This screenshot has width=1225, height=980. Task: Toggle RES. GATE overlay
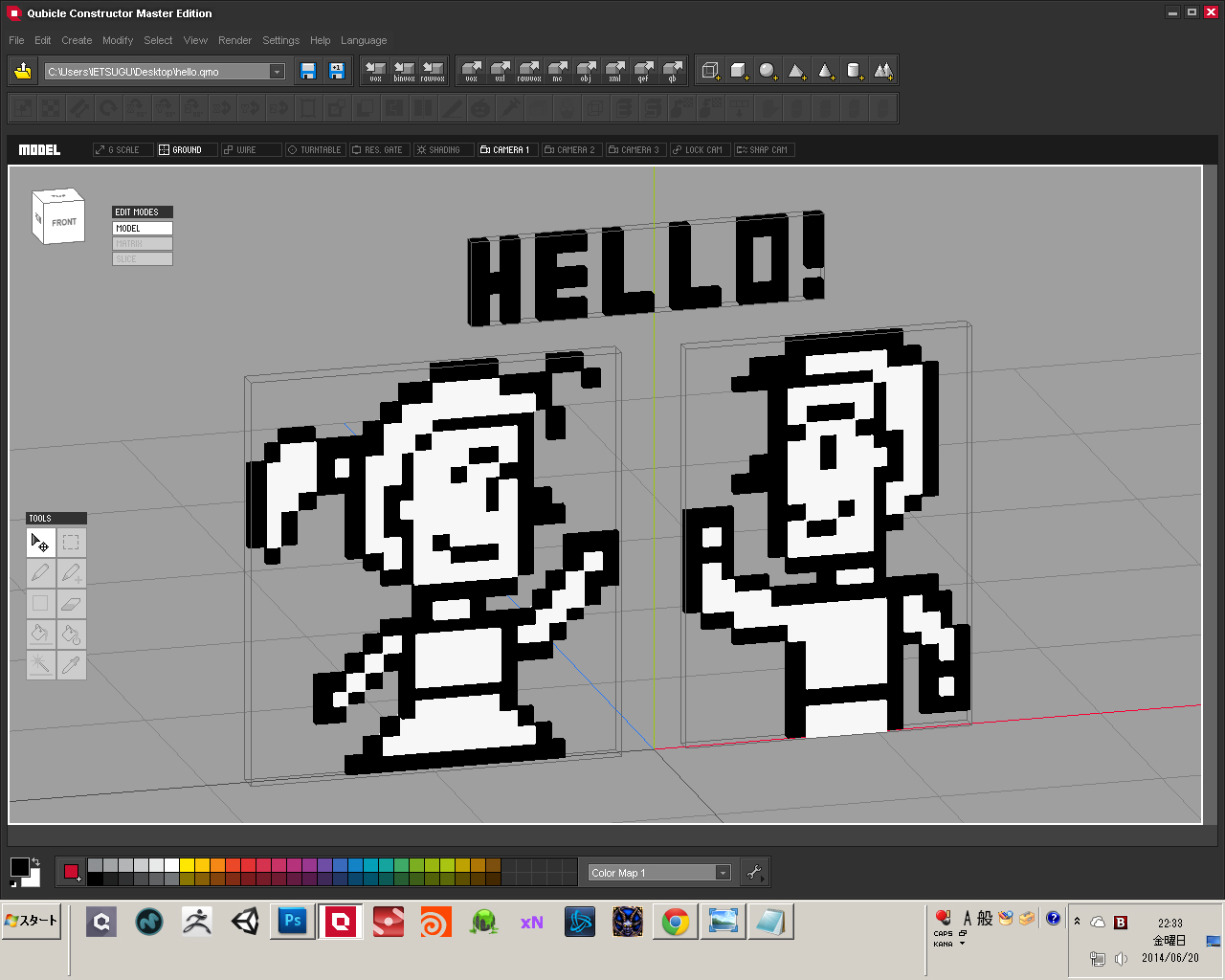[379, 150]
